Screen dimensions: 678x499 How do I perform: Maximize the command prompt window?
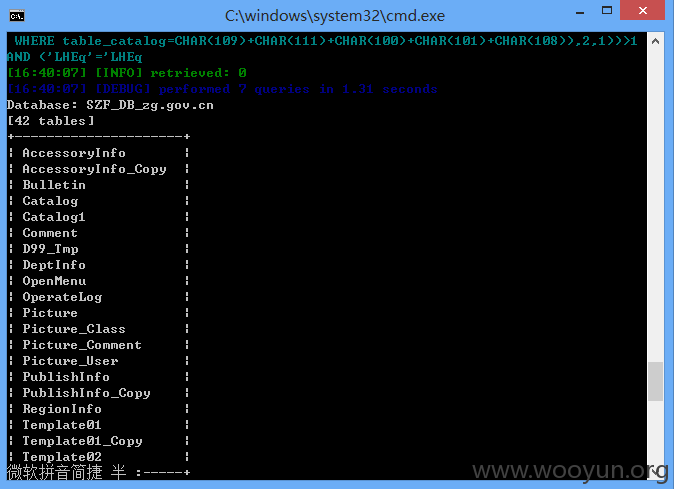607,10
